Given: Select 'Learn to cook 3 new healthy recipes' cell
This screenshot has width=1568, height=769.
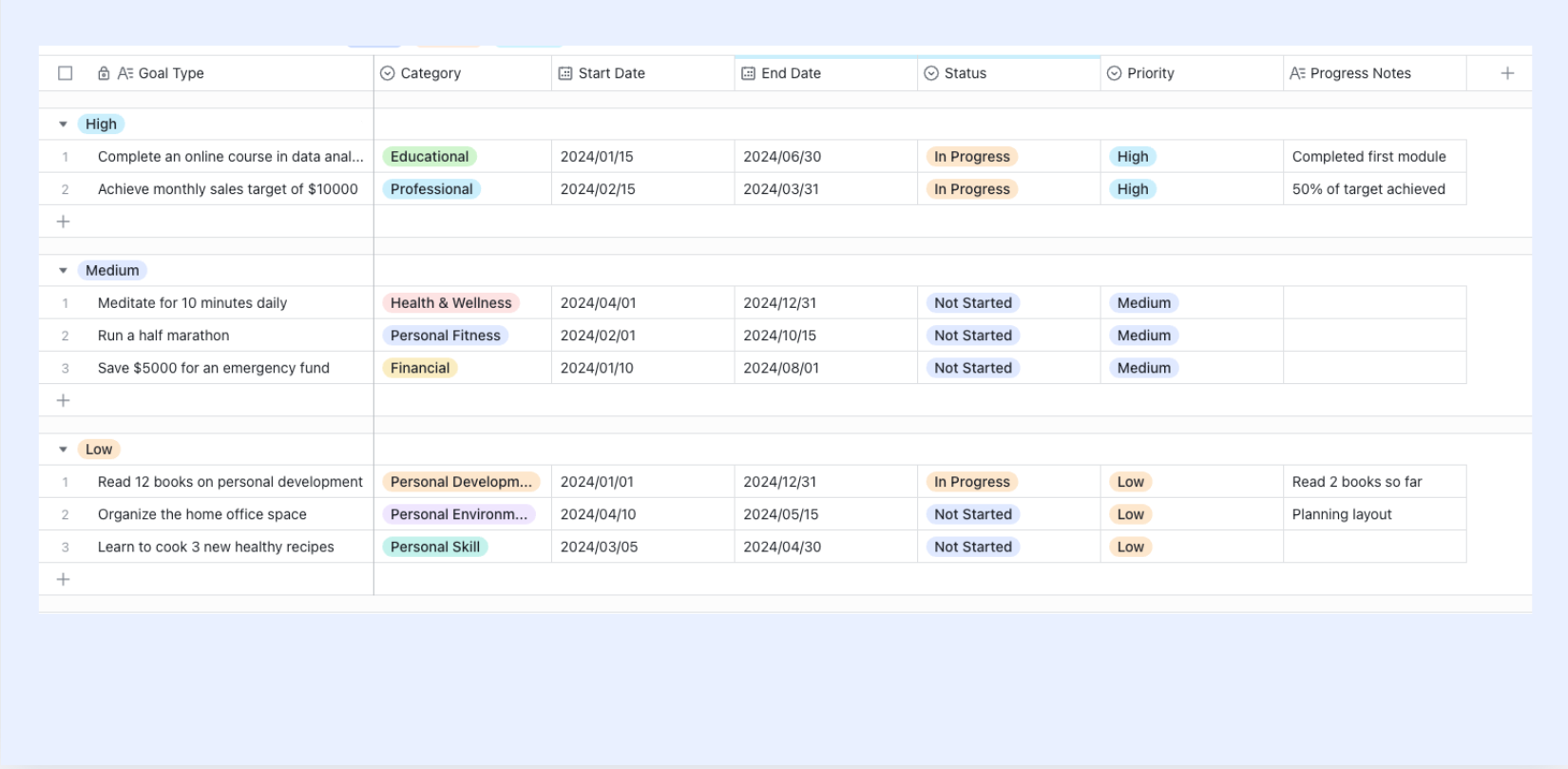Looking at the screenshot, I should [x=231, y=547].
